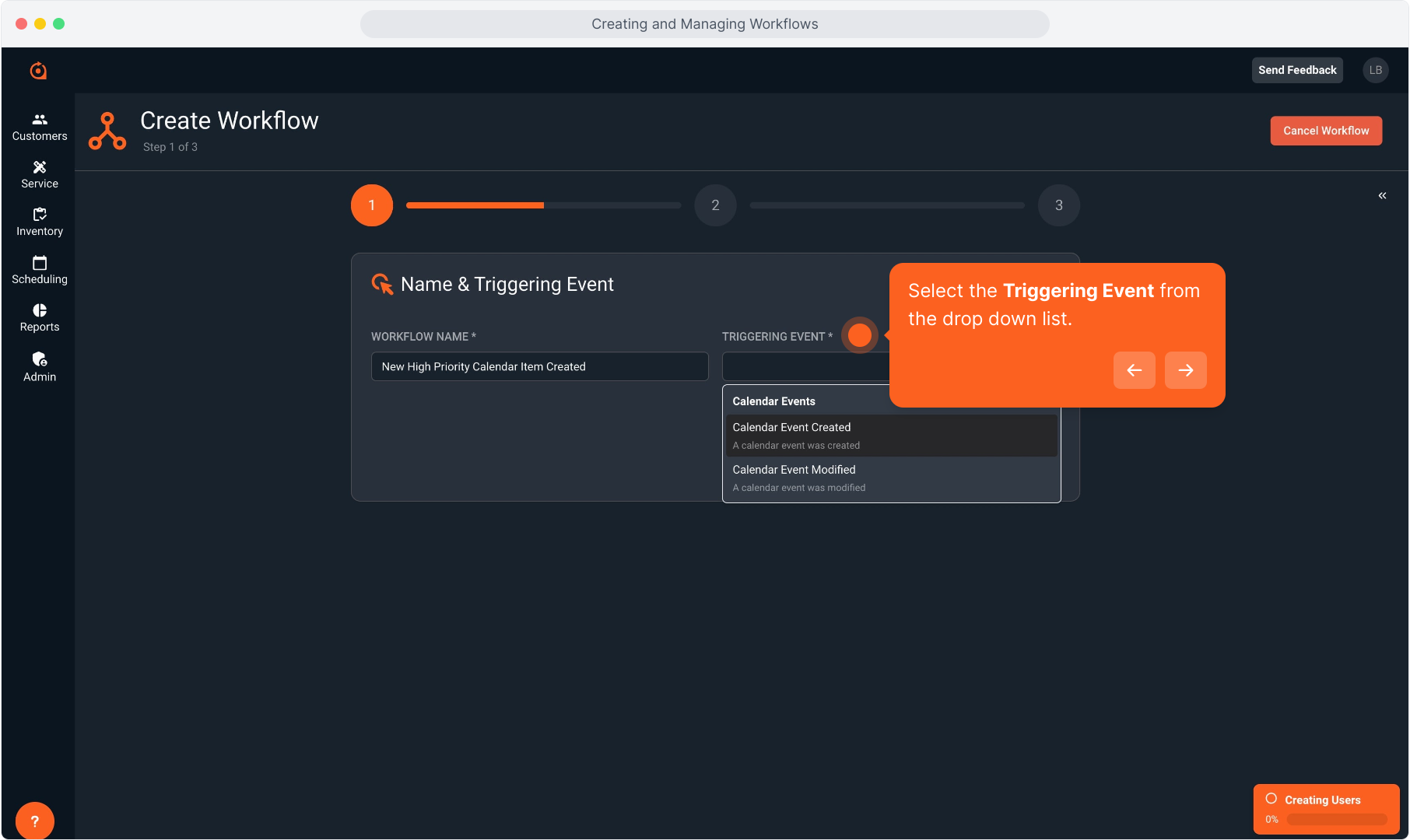
Task: Click the Workflow Name input field
Action: pos(539,366)
